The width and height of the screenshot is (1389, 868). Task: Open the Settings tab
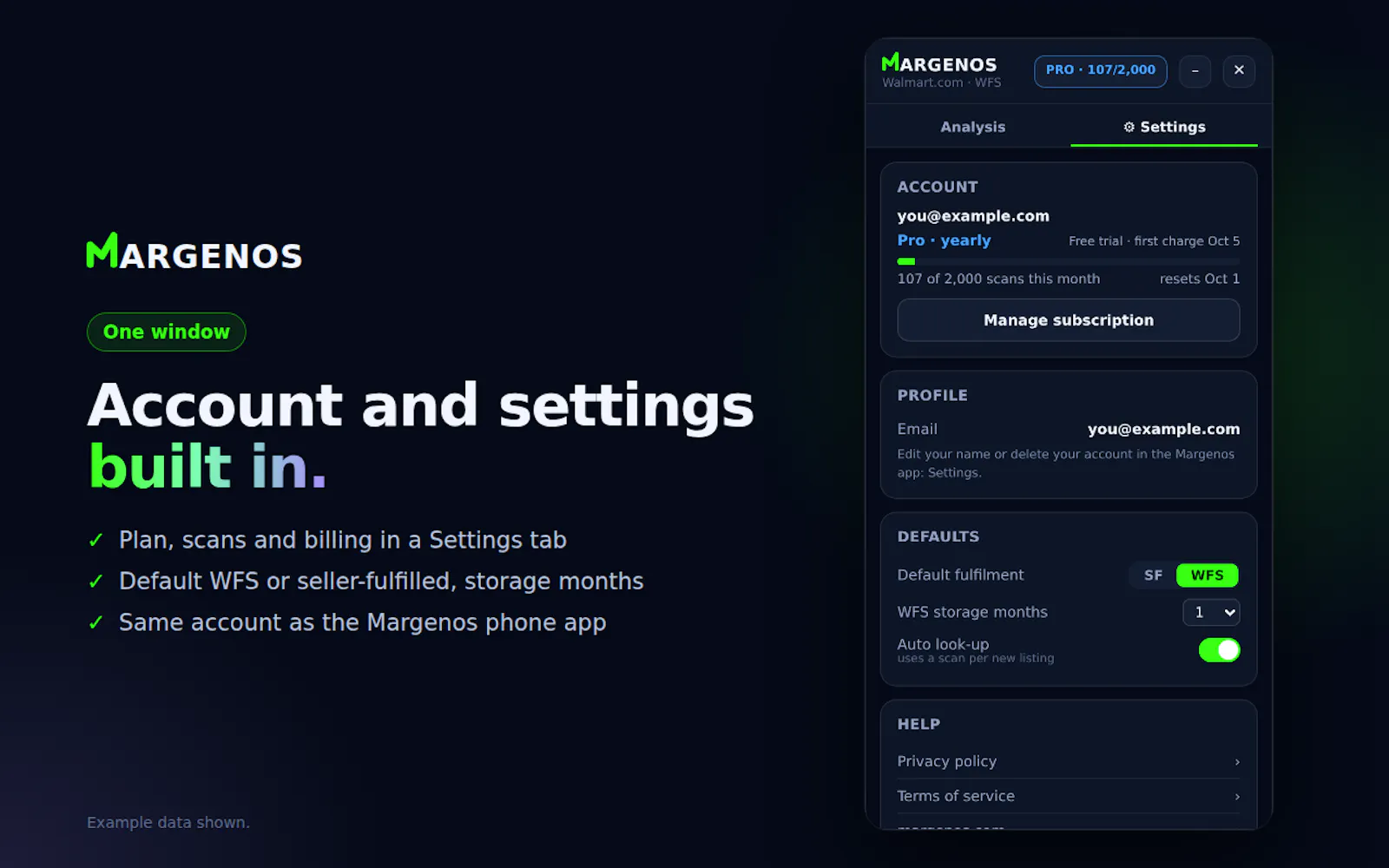pos(1164,127)
